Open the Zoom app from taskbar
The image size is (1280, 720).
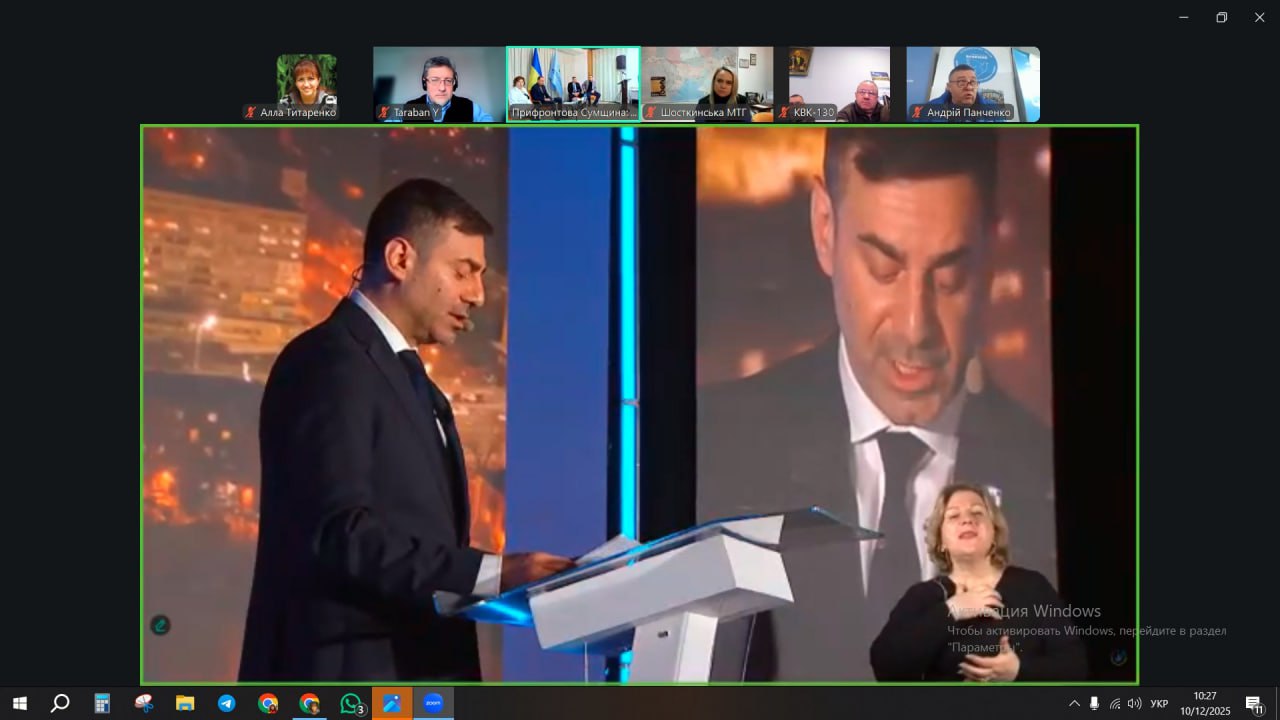pyautogui.click(x=433, y=703)
